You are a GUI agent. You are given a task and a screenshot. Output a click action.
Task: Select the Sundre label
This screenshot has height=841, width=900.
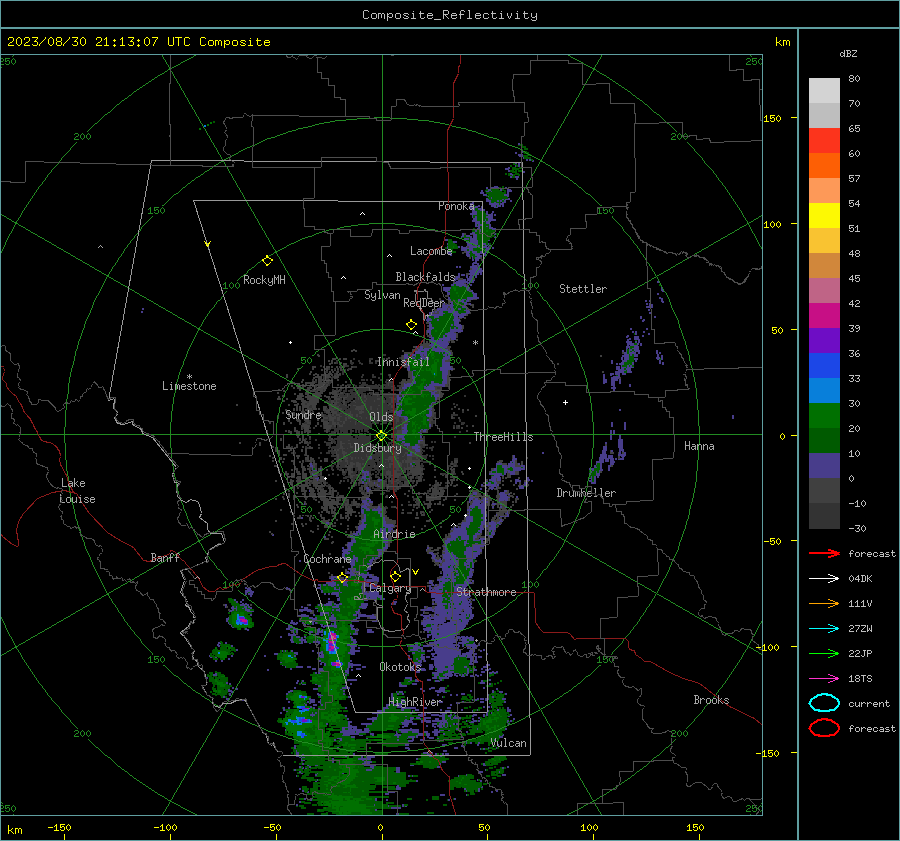[x=303, y=415]
